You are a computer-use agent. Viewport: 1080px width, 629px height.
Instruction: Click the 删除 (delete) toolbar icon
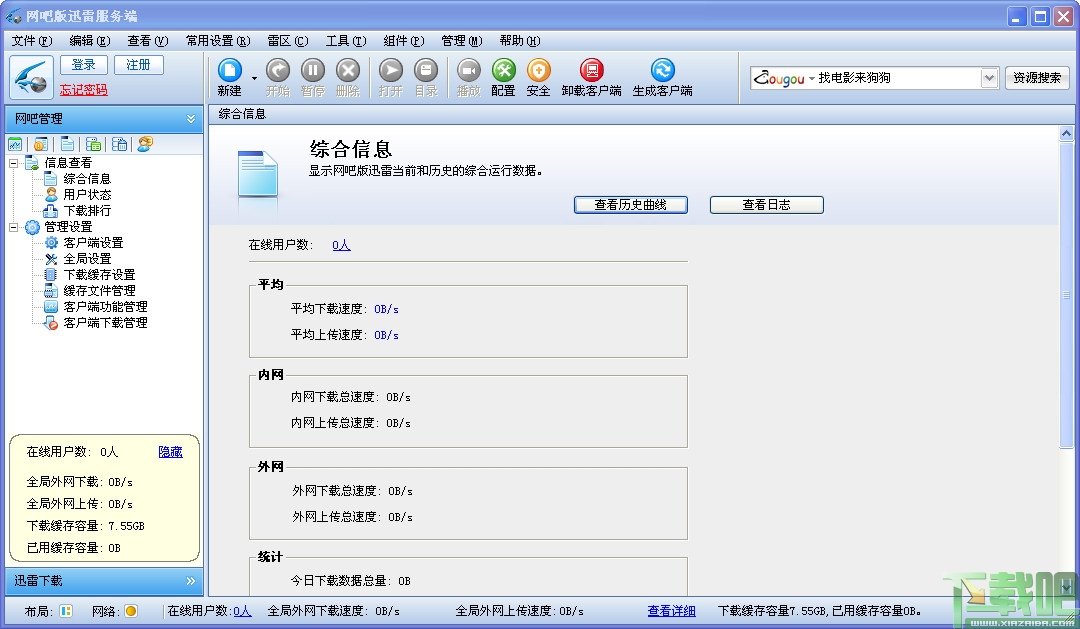pos(348,70)
